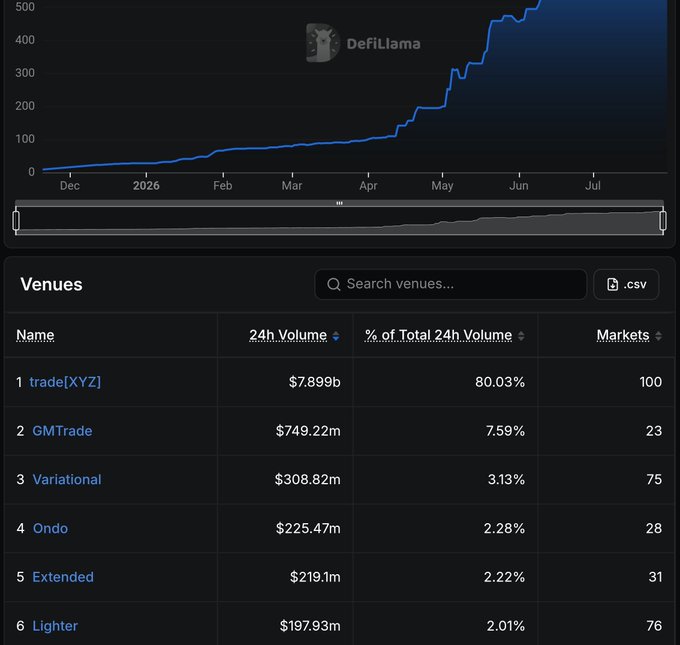Click the sort arrows next to Markets

point(658,336)
